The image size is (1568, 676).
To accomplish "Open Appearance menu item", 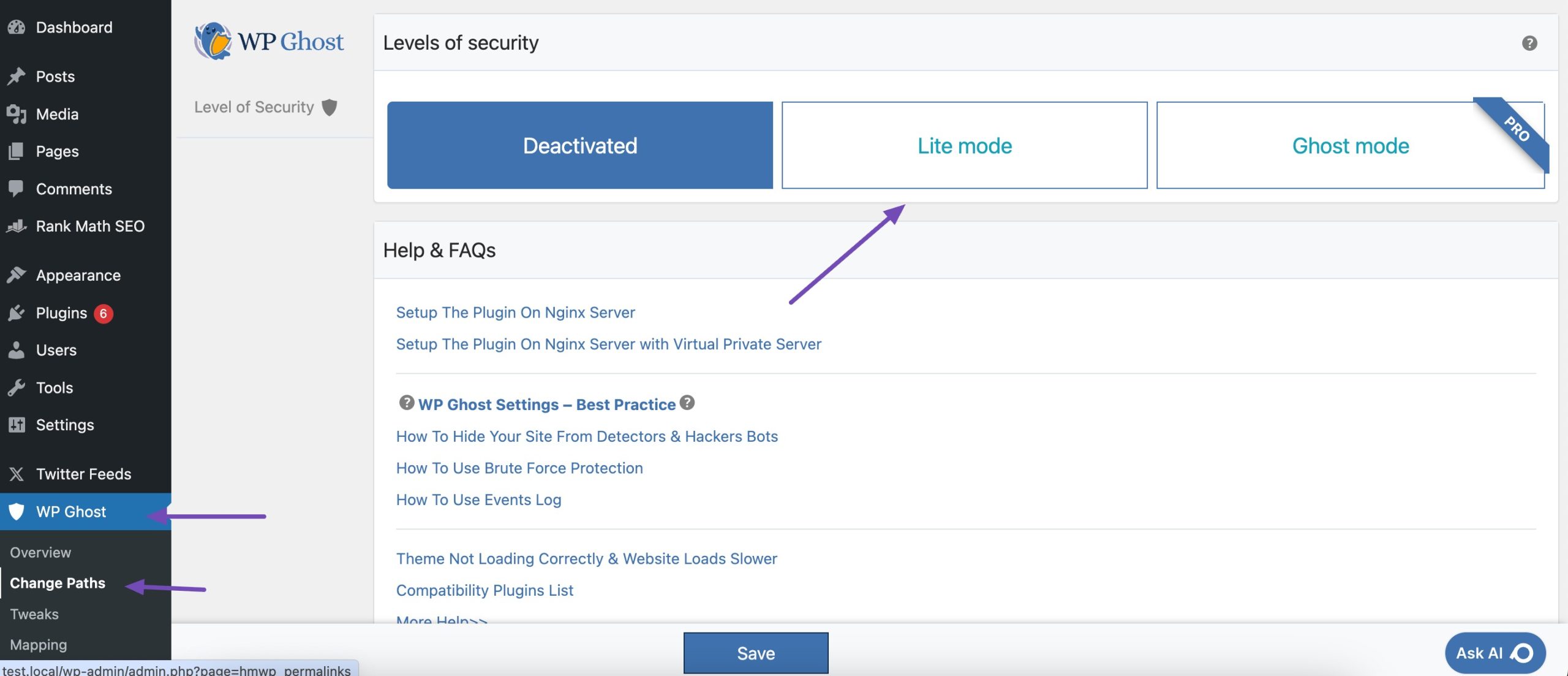I will (86, 275).
